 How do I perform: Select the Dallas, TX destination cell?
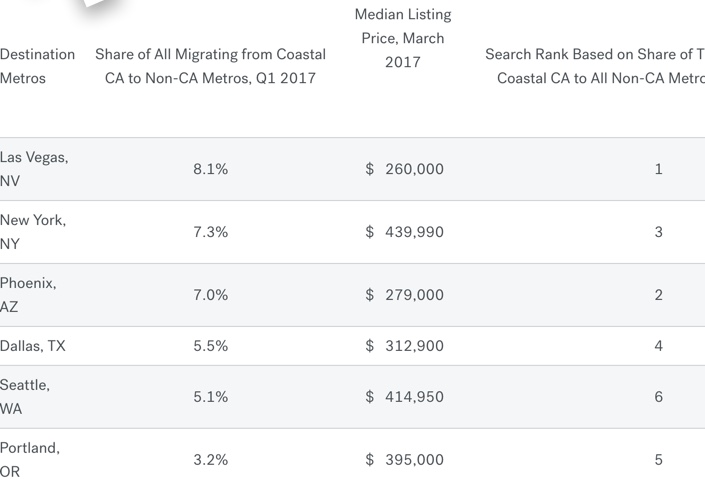click(x=33, y=346)
